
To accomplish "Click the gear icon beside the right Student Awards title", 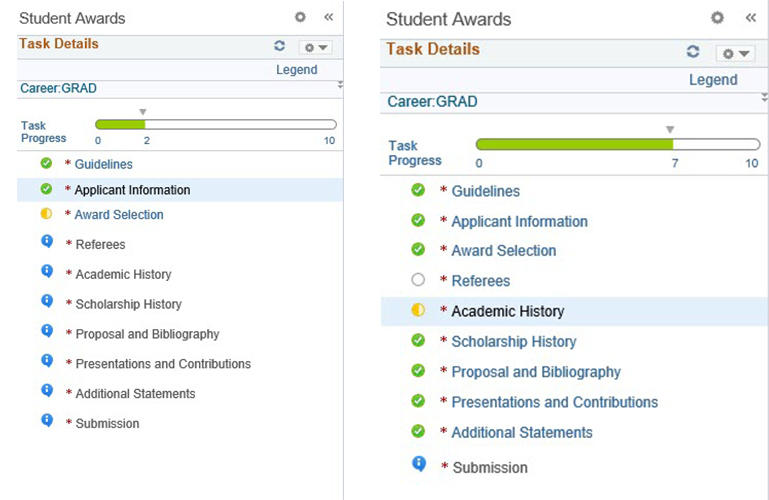I will pos(717,18).
